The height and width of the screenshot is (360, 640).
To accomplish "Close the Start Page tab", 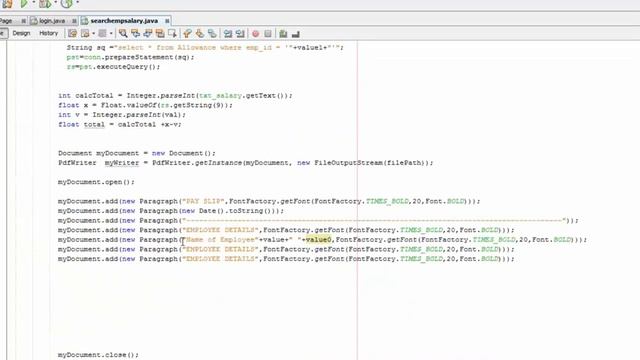I will point(24,21).
